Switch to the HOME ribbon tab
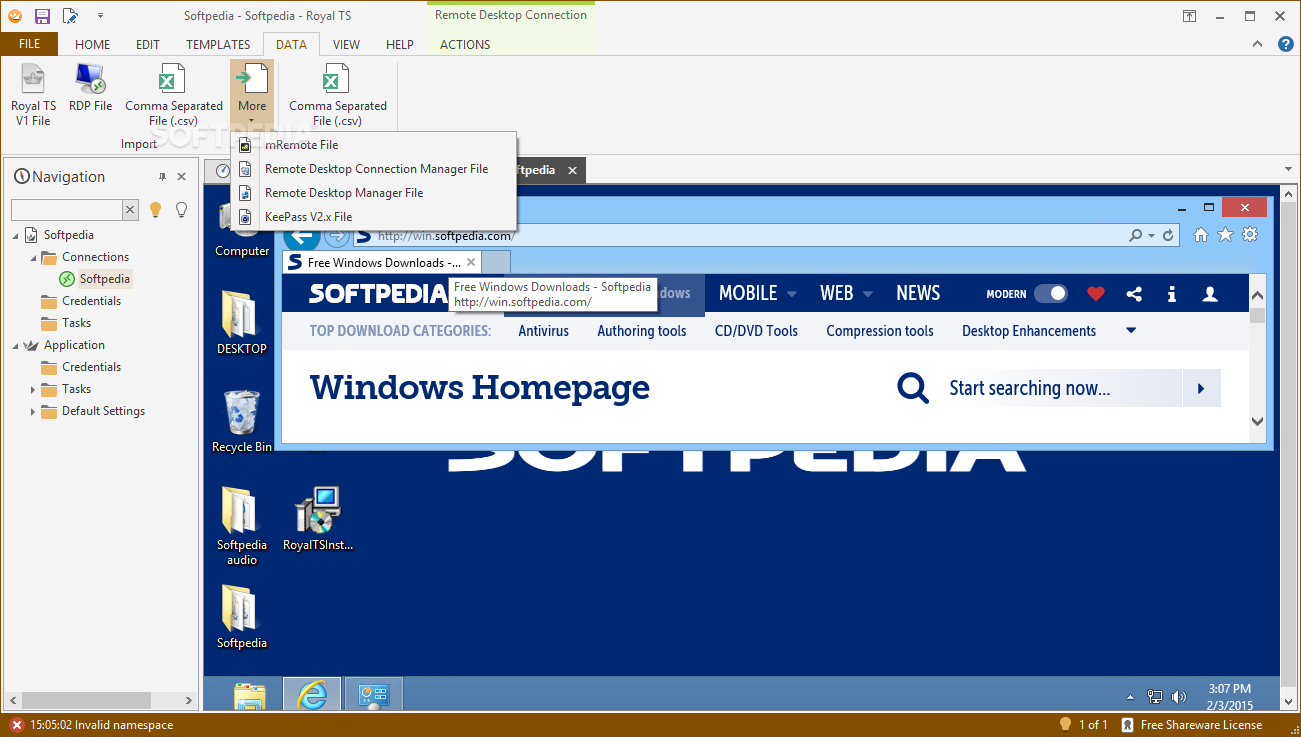The height and width of the screenshot is (737, 1301). tap(93, 44)
